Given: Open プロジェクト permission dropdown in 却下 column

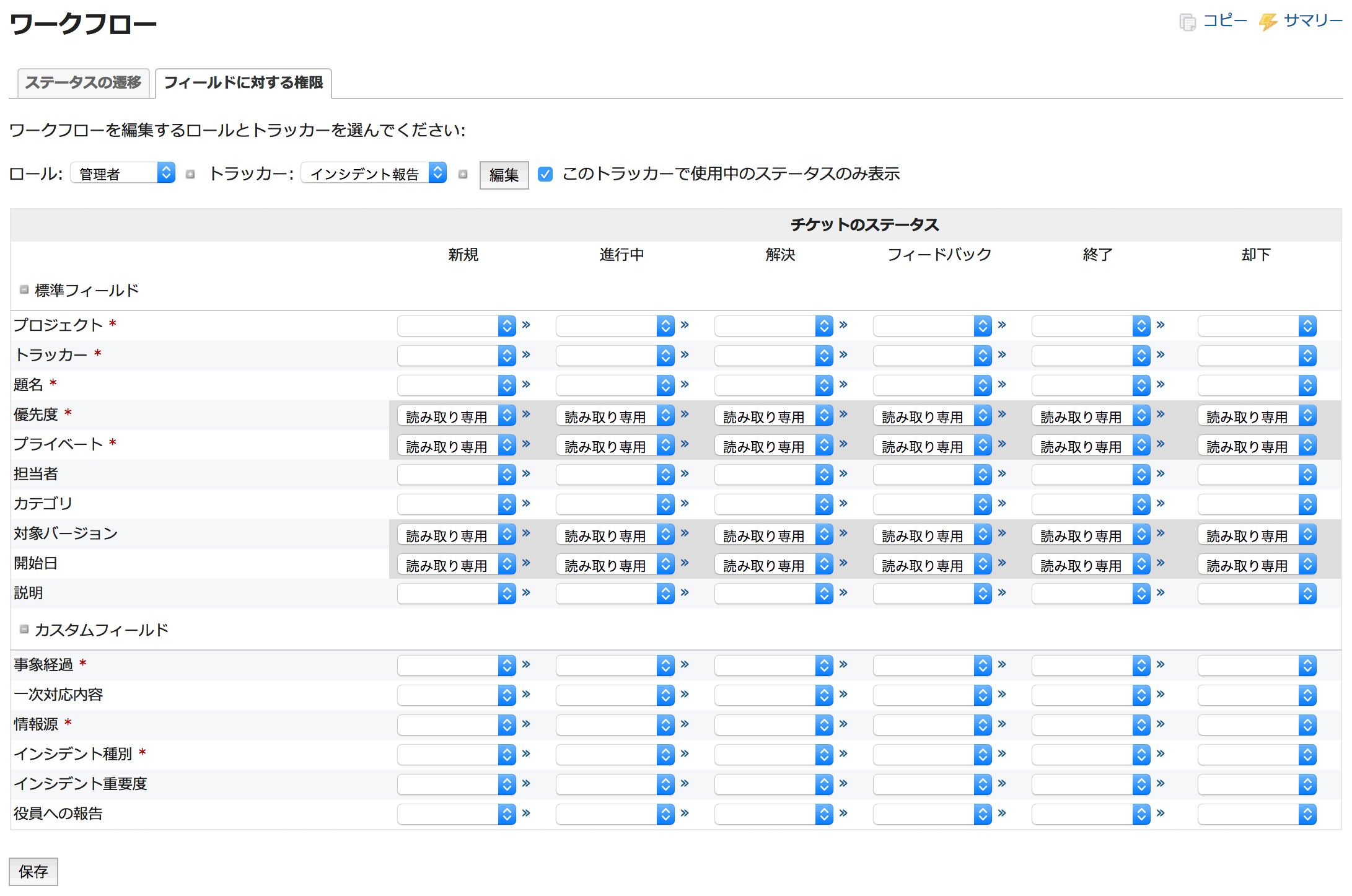Looking at the screenshot, I should click(1257, 326).
